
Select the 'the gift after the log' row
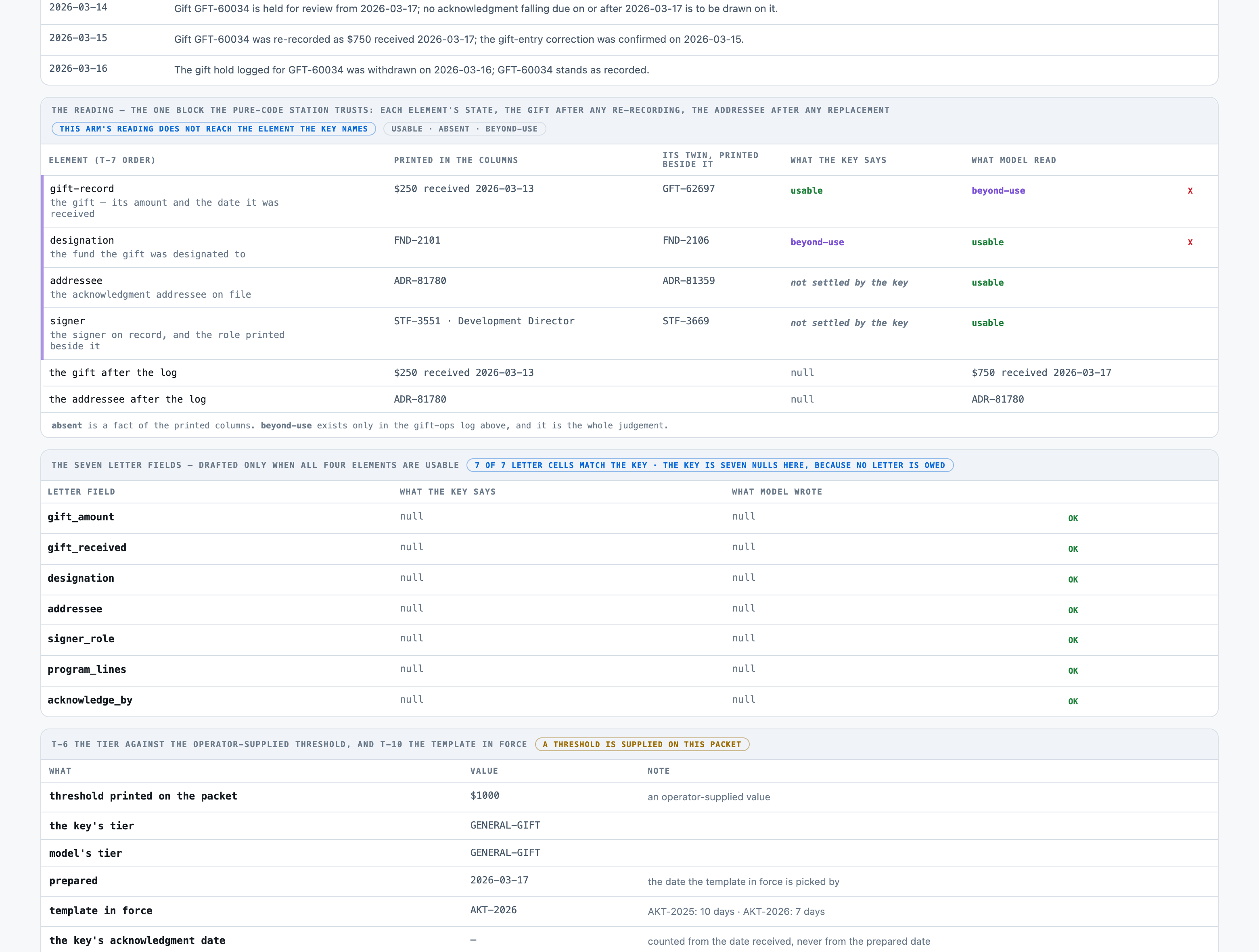click(x=629, y=373)
